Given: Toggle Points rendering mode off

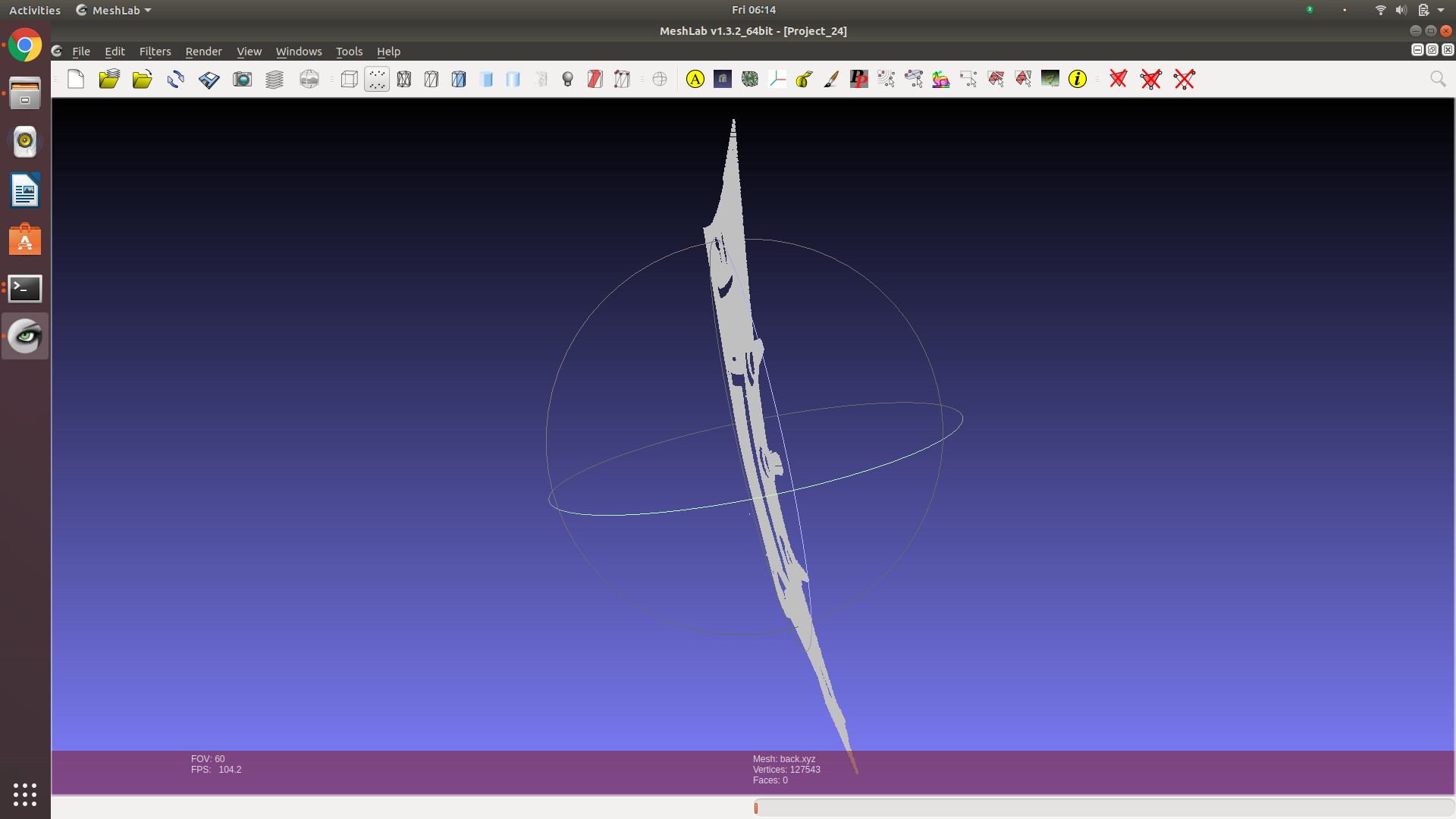Looking at the screenshot, I should point(377,79).
